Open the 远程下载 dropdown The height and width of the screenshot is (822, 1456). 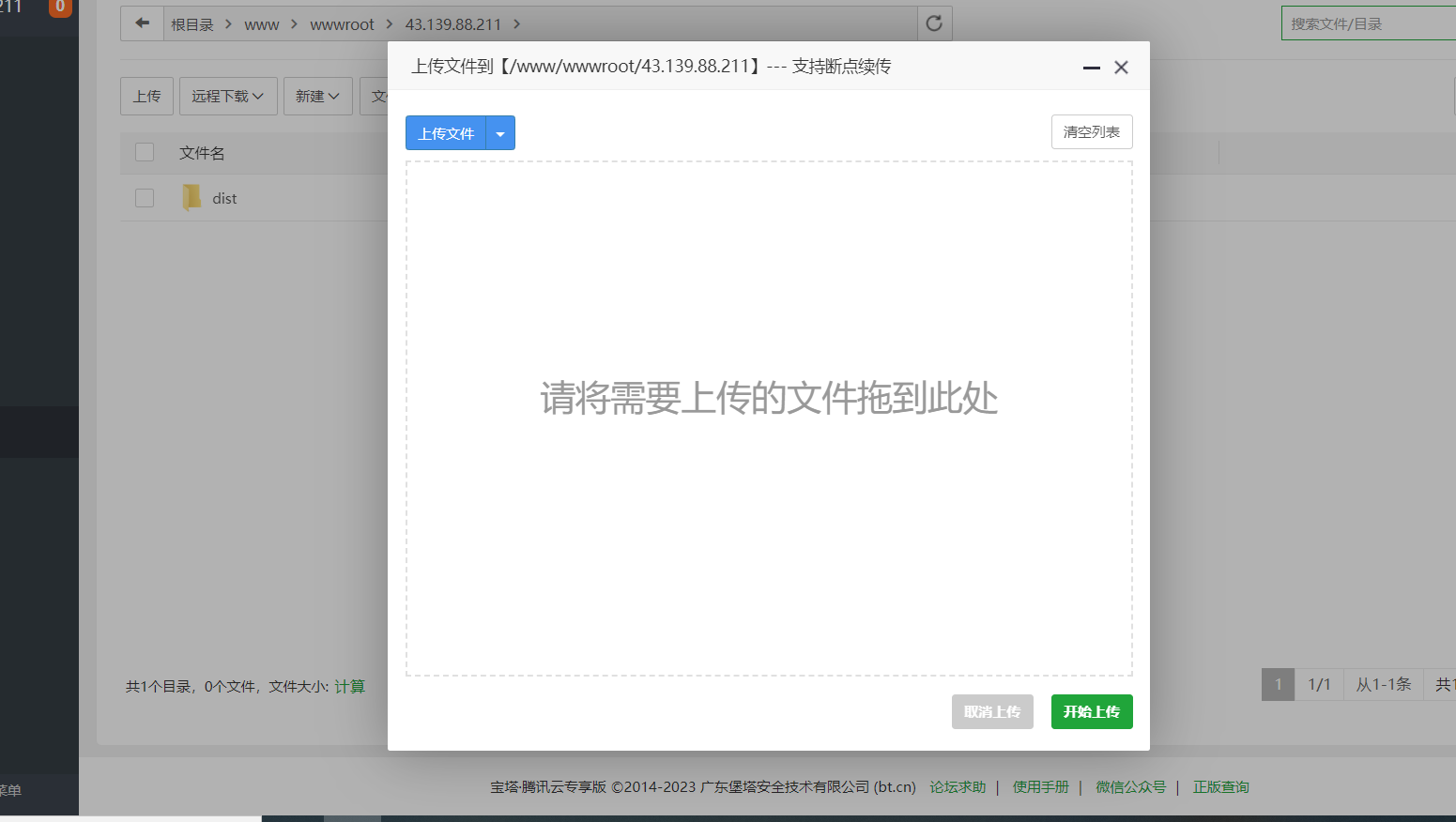click(228, 96)
